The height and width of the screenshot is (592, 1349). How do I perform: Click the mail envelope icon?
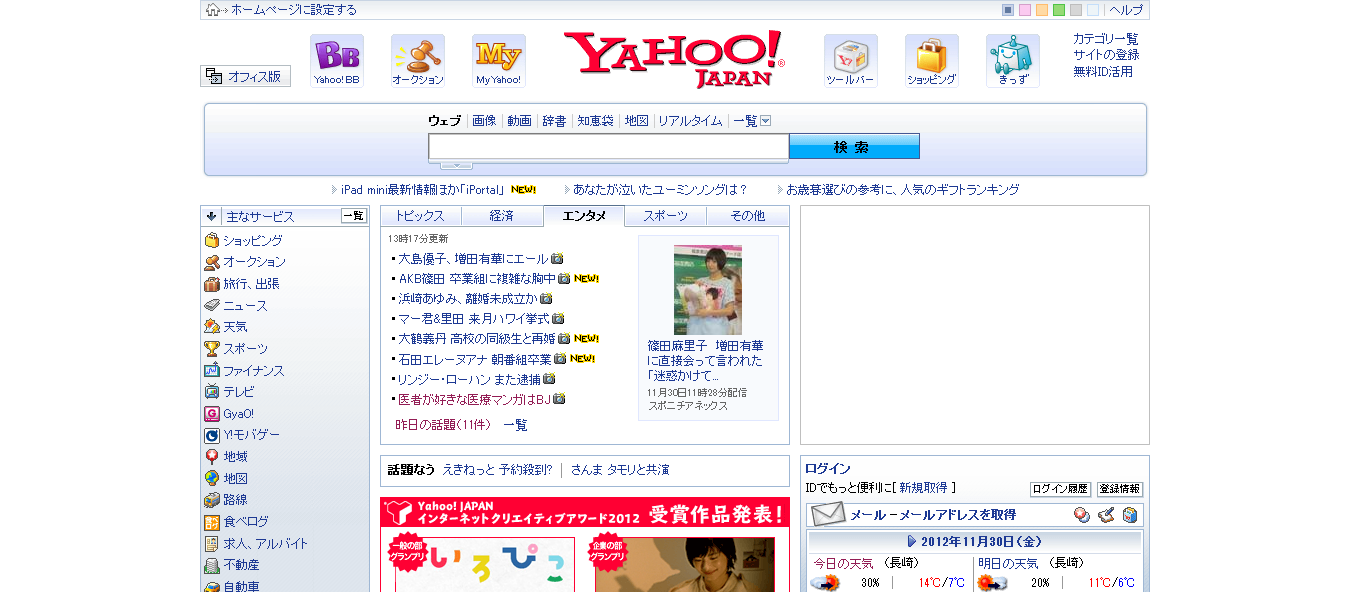point(828,515)
